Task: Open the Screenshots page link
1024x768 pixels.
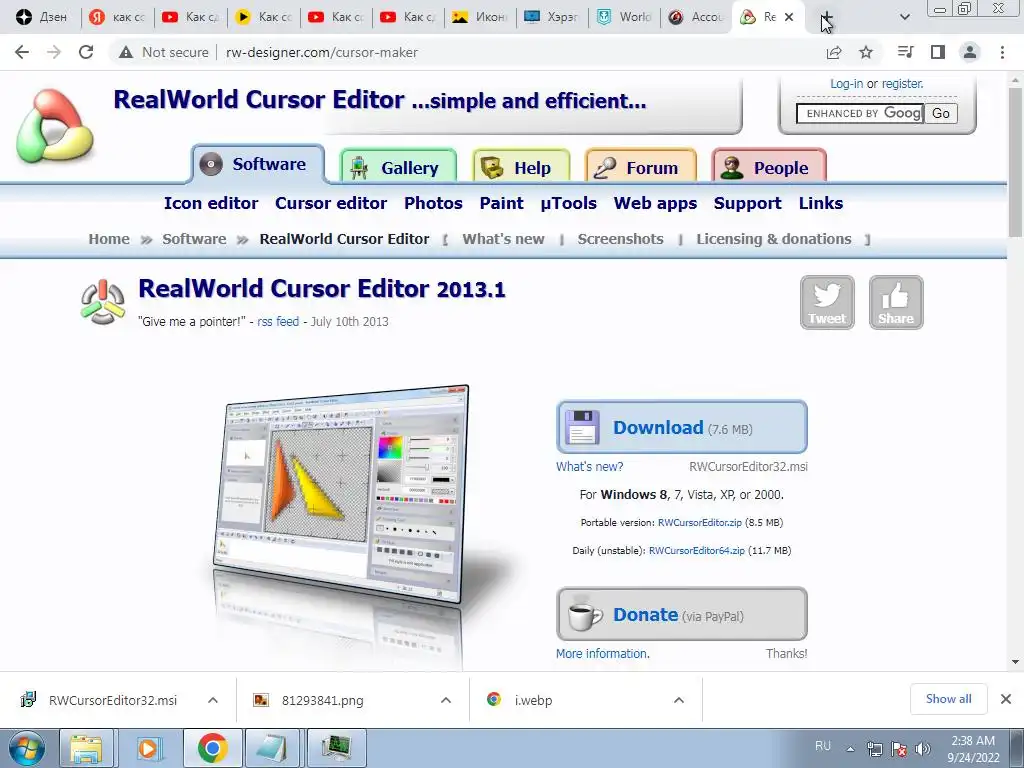Action: [620, 239]
